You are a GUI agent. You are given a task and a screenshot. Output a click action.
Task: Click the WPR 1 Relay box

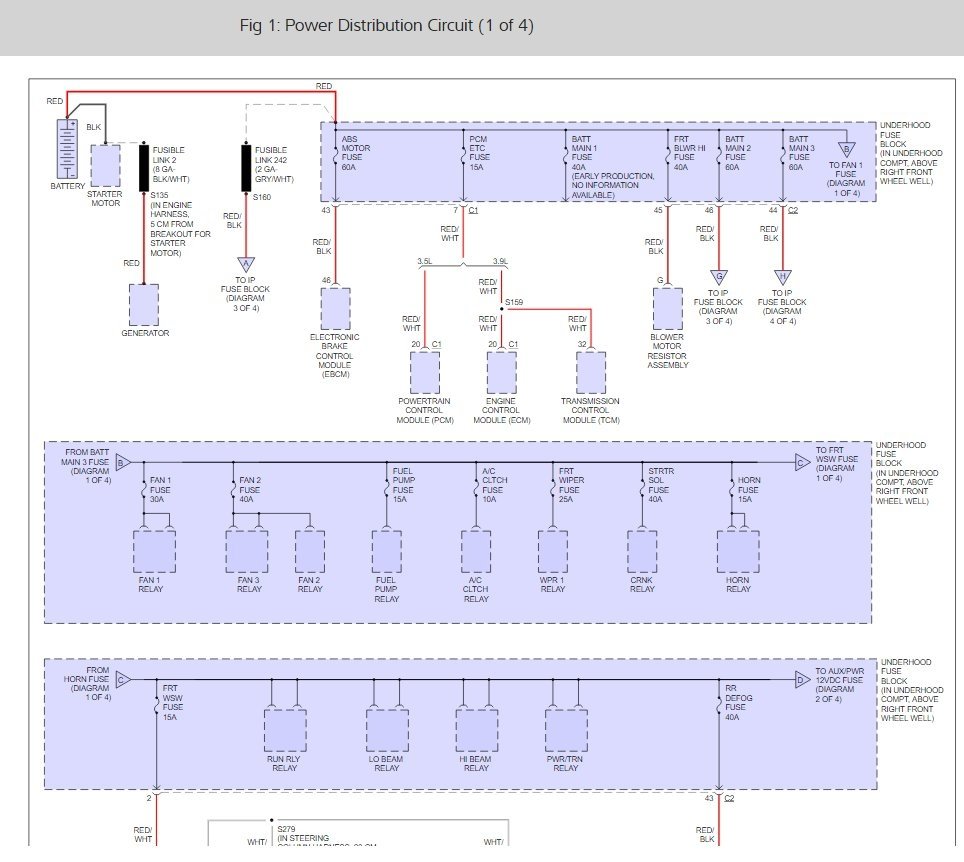click(x=553, y=552)
